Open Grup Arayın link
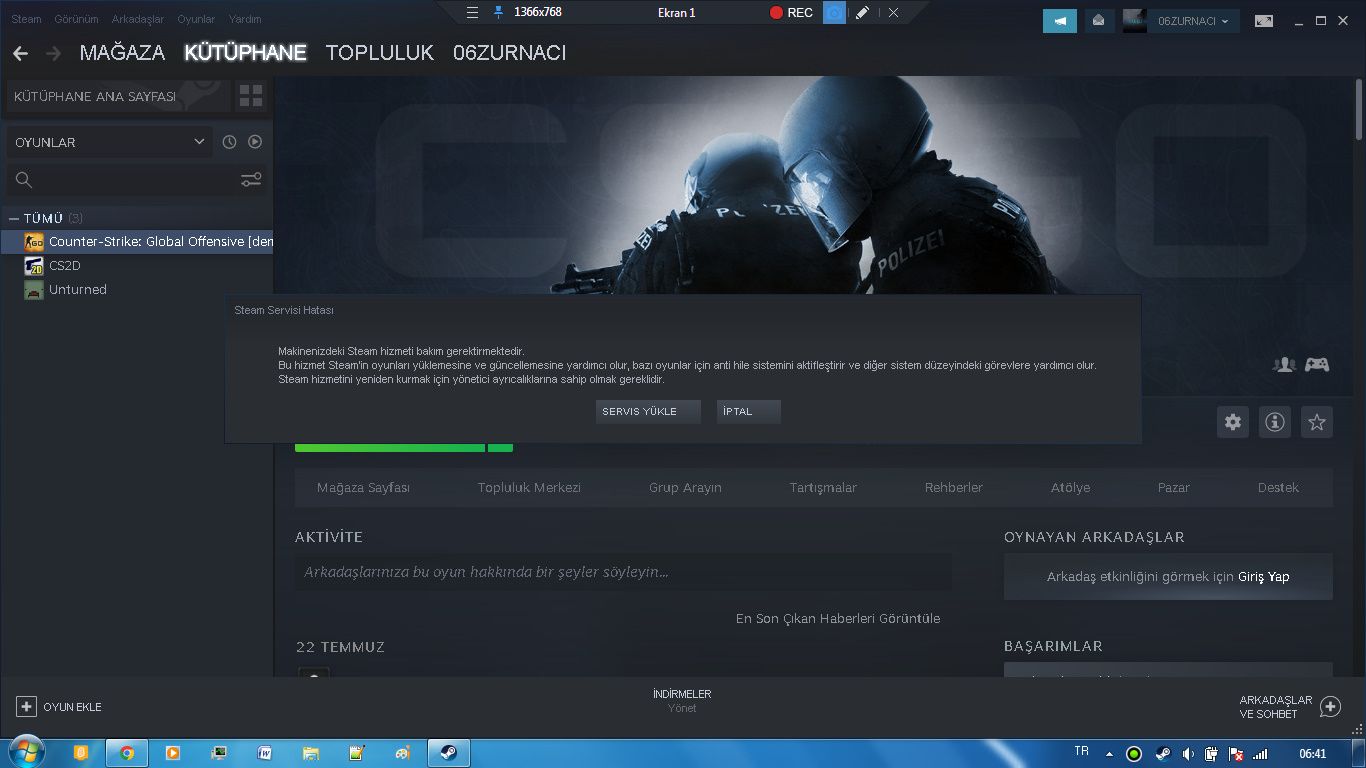1366x768 pixels. [x=685, y=488]
